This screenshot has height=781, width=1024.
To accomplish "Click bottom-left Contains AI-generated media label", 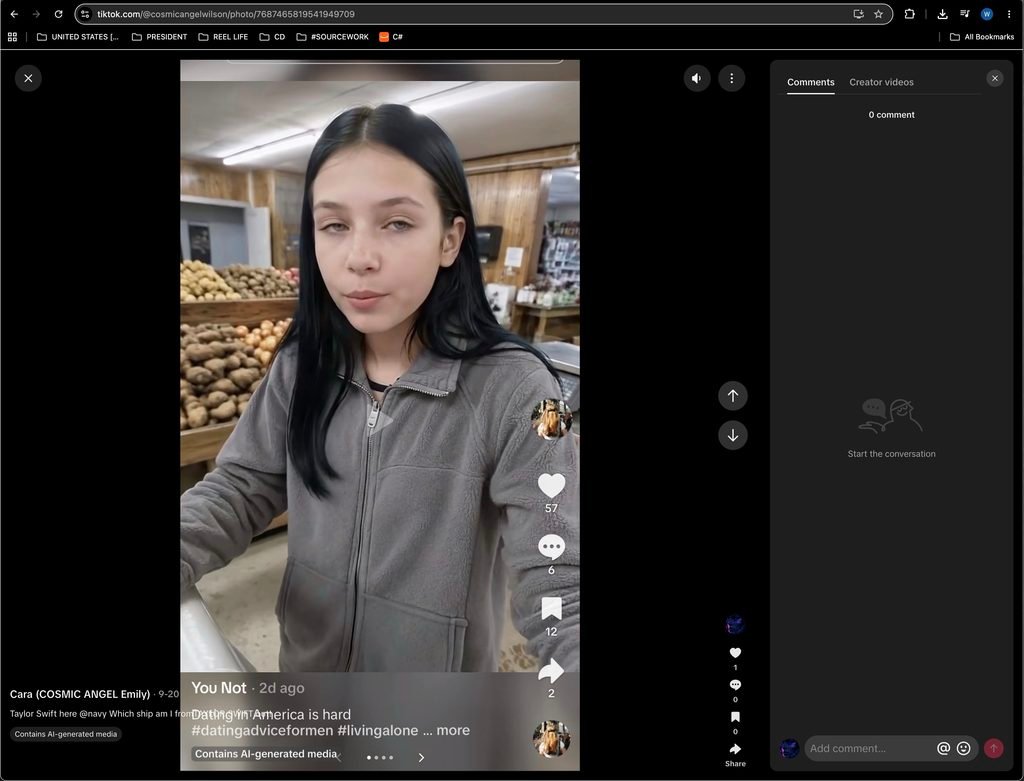I will (66, 734).
